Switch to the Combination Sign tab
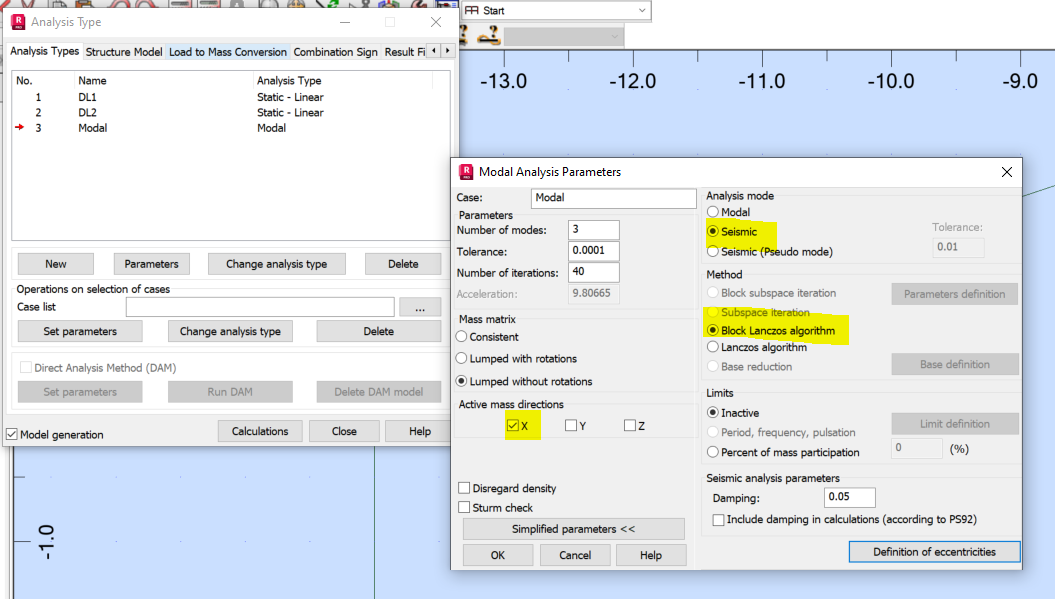Viewport: 1055px width, 599px height. (335, 52)
